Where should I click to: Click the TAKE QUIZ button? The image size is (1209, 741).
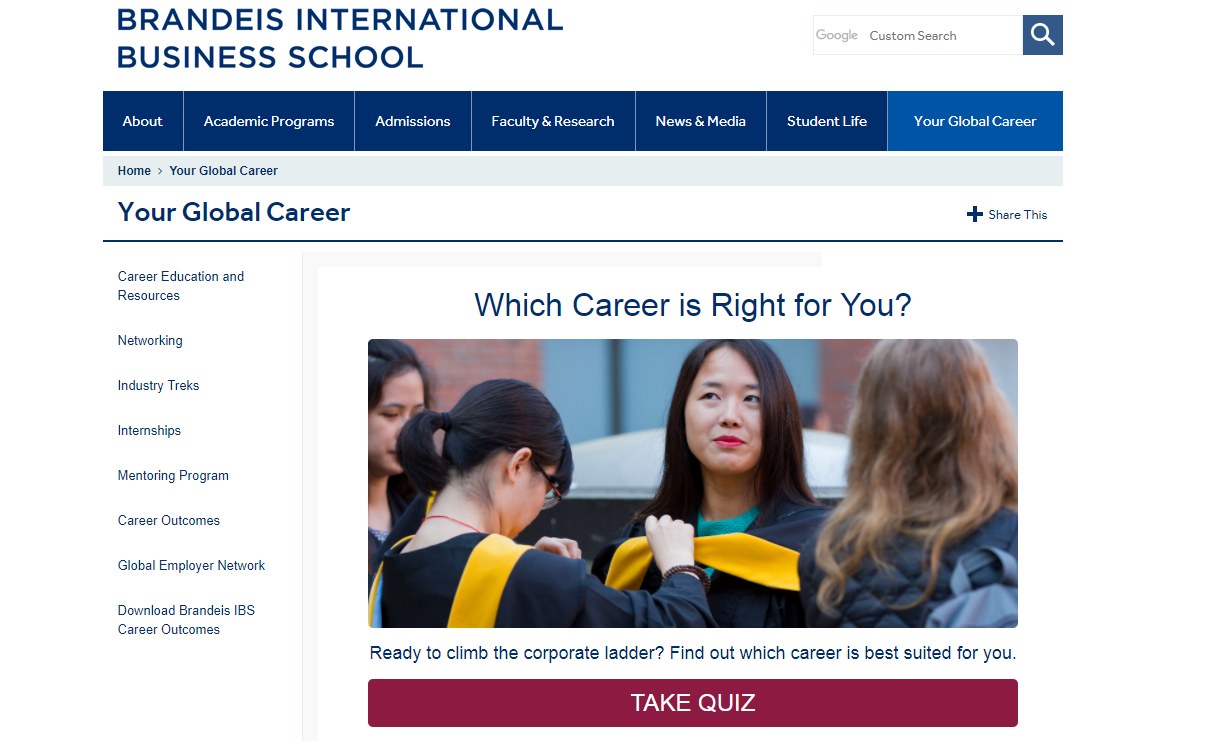(x=693, y=703)
